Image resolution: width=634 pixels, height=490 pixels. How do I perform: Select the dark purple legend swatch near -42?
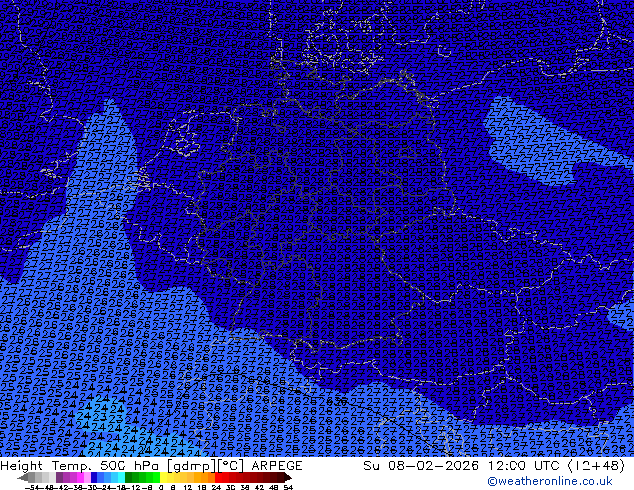(x=59, y=477)
